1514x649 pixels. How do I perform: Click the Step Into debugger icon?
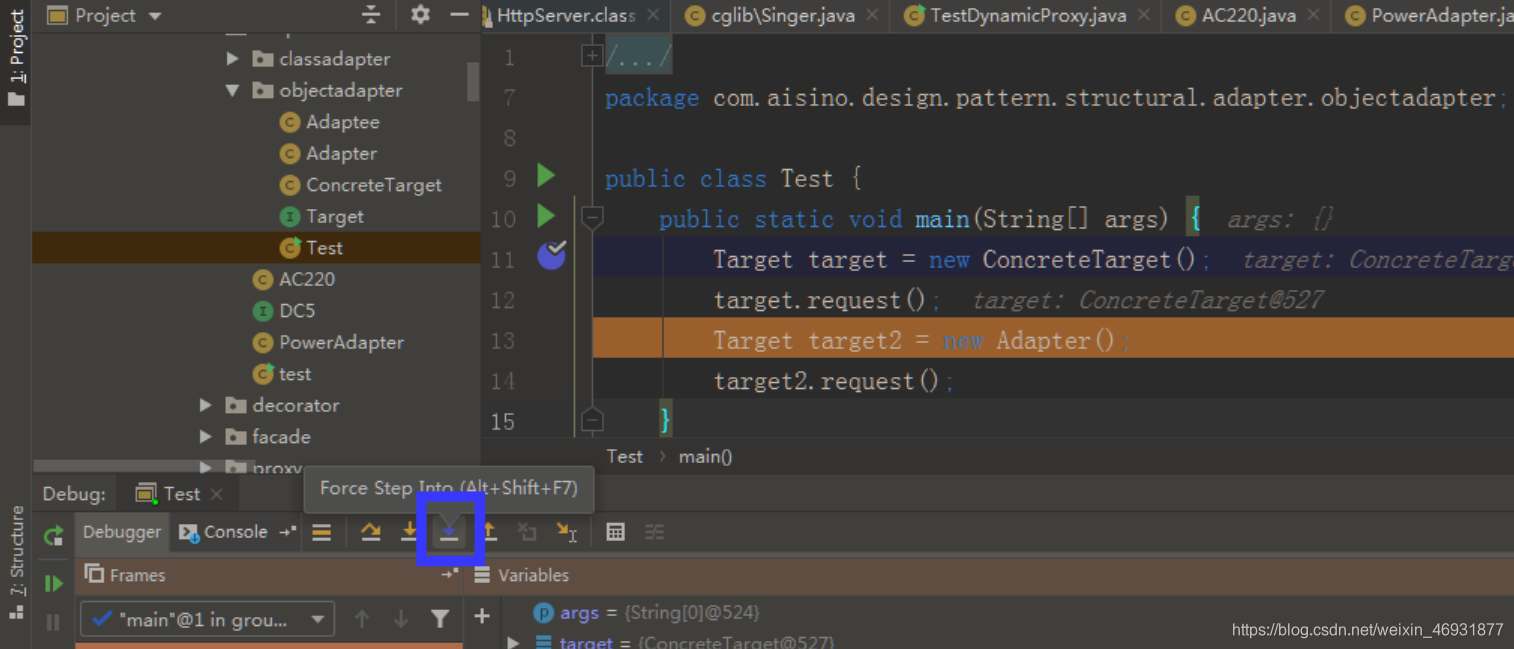pyautogui.click(x=409, y=533)
